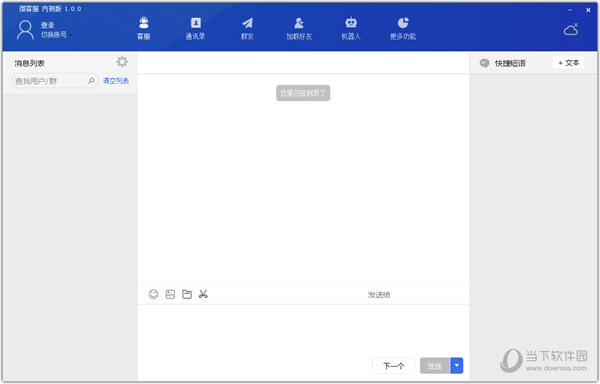Screen dimensions: 600x384
Task: Open the 客服 customer service tab
Action: 143,28
